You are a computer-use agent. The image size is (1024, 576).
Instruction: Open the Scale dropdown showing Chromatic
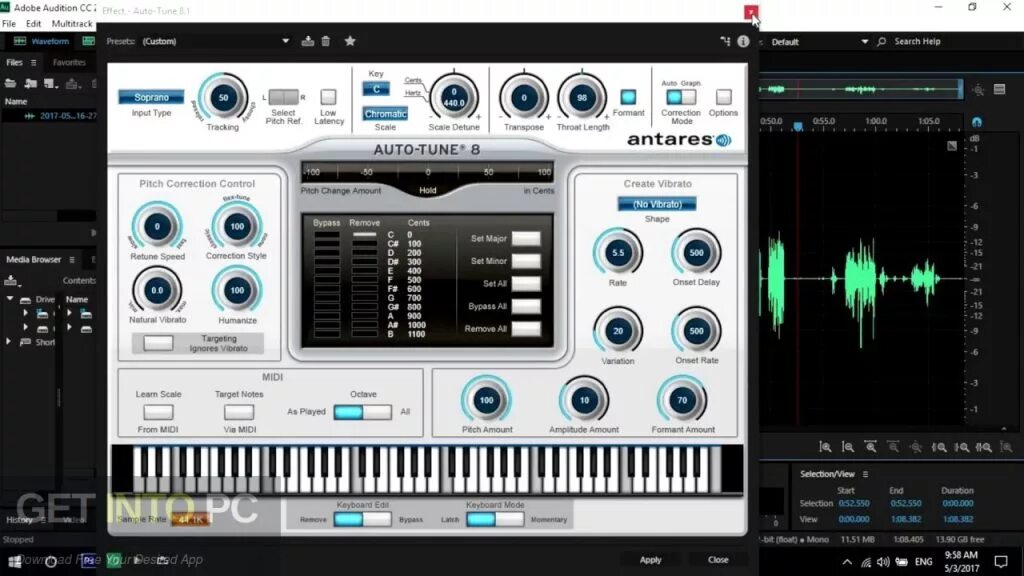pyautogui.click(x=385, y=114)
